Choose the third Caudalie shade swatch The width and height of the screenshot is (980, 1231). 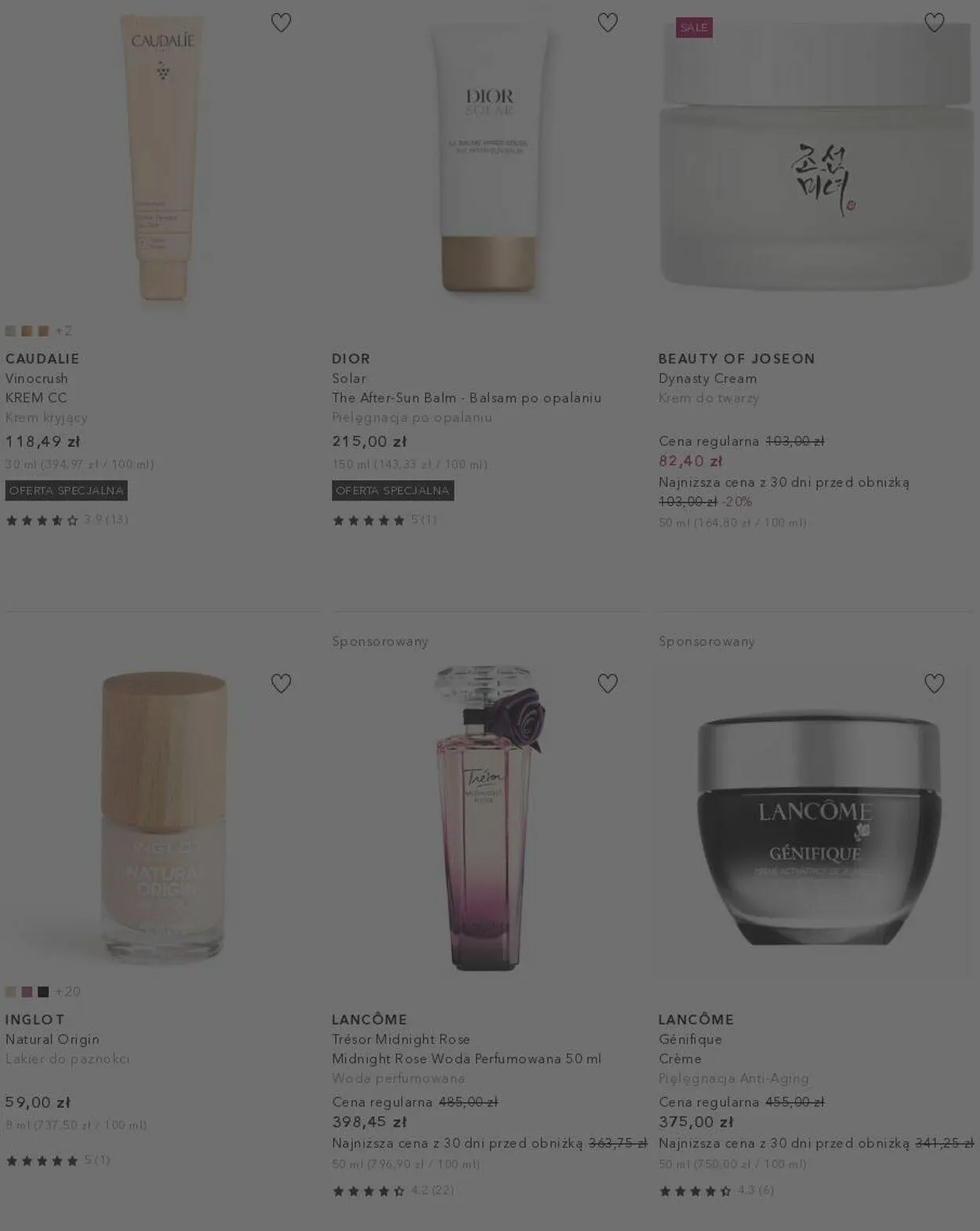point(44,331)
